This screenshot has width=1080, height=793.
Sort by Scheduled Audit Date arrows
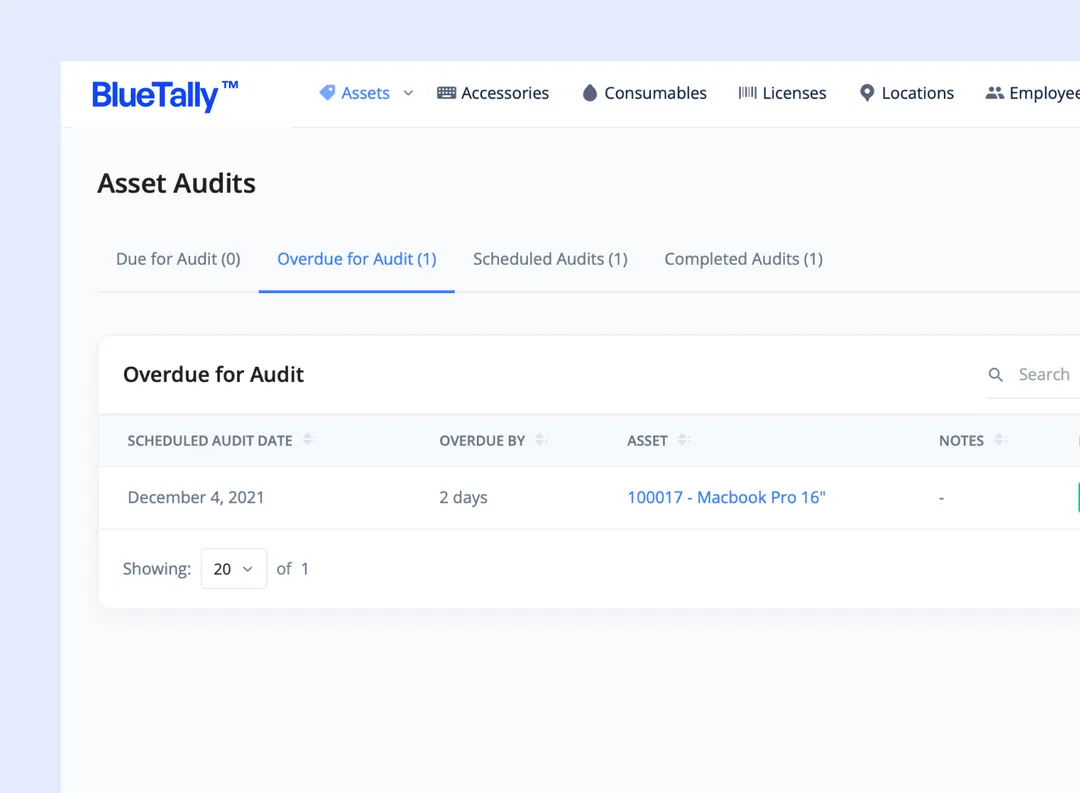point(309,439)
